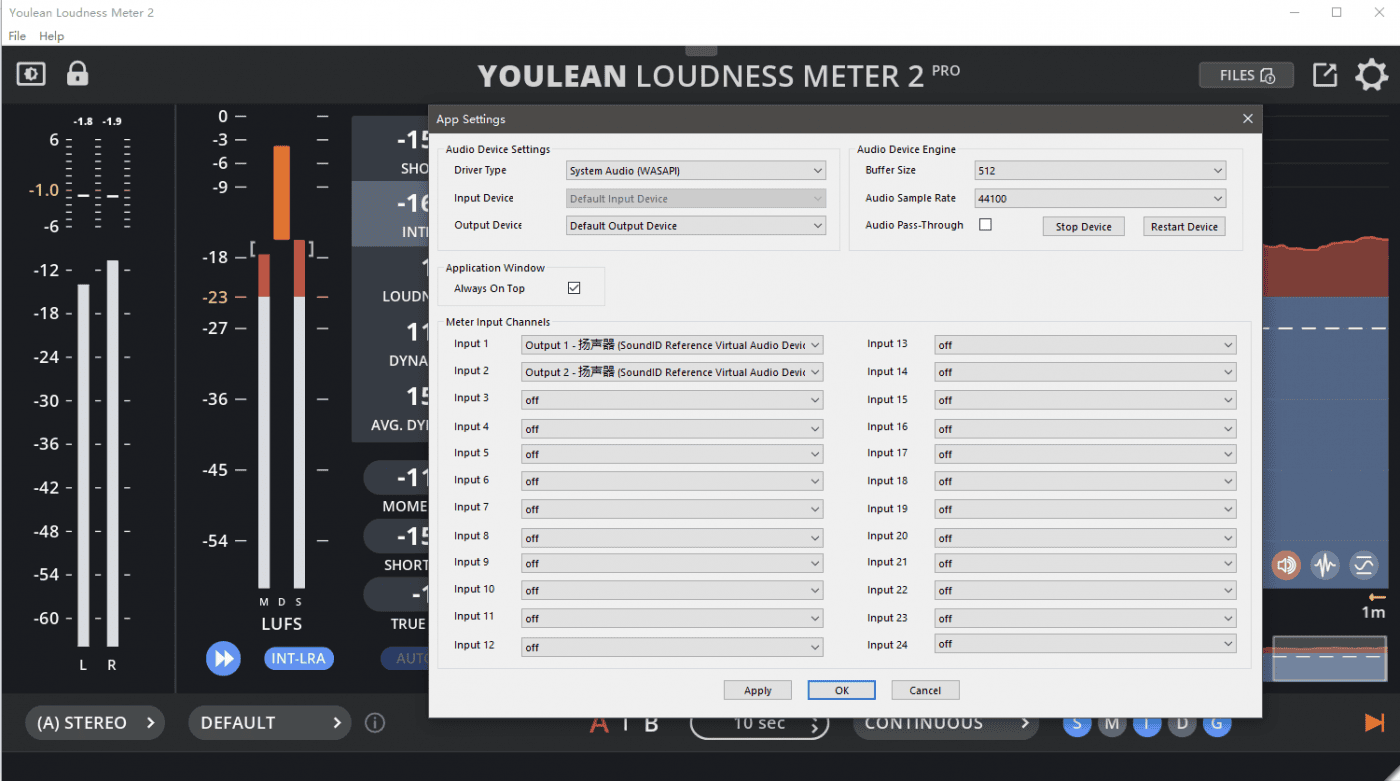Image resolution: width=1400 pixels, height=781 pixels.
Task: Click the momentary M loudness bar
Action: click(x=264, y=421)
